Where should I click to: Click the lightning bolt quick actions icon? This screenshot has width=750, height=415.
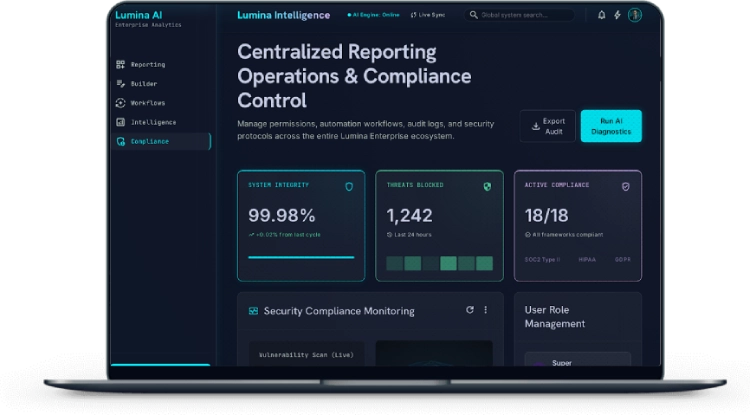tap(617, 15)
